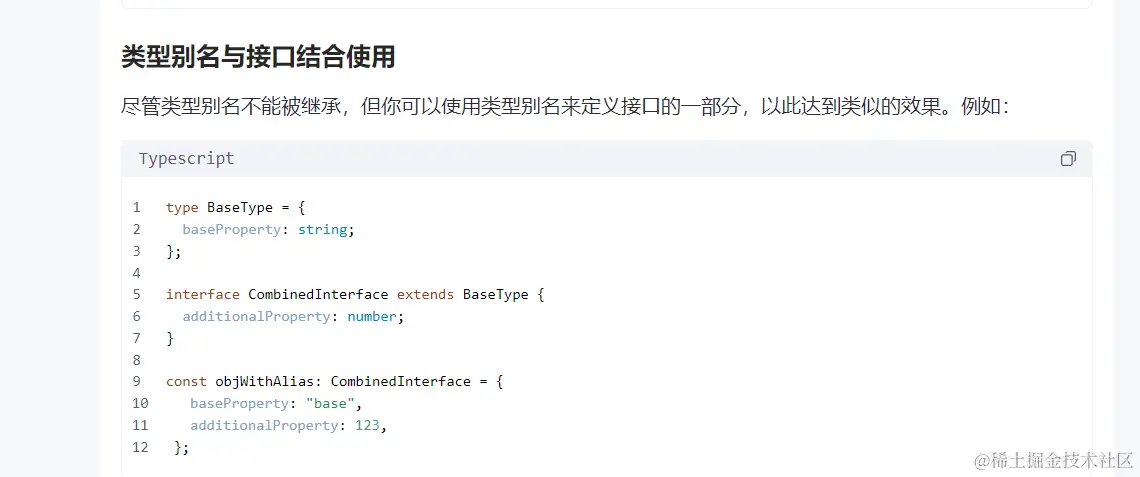Click the additionalProperty key on line 6

pos(256,317)
